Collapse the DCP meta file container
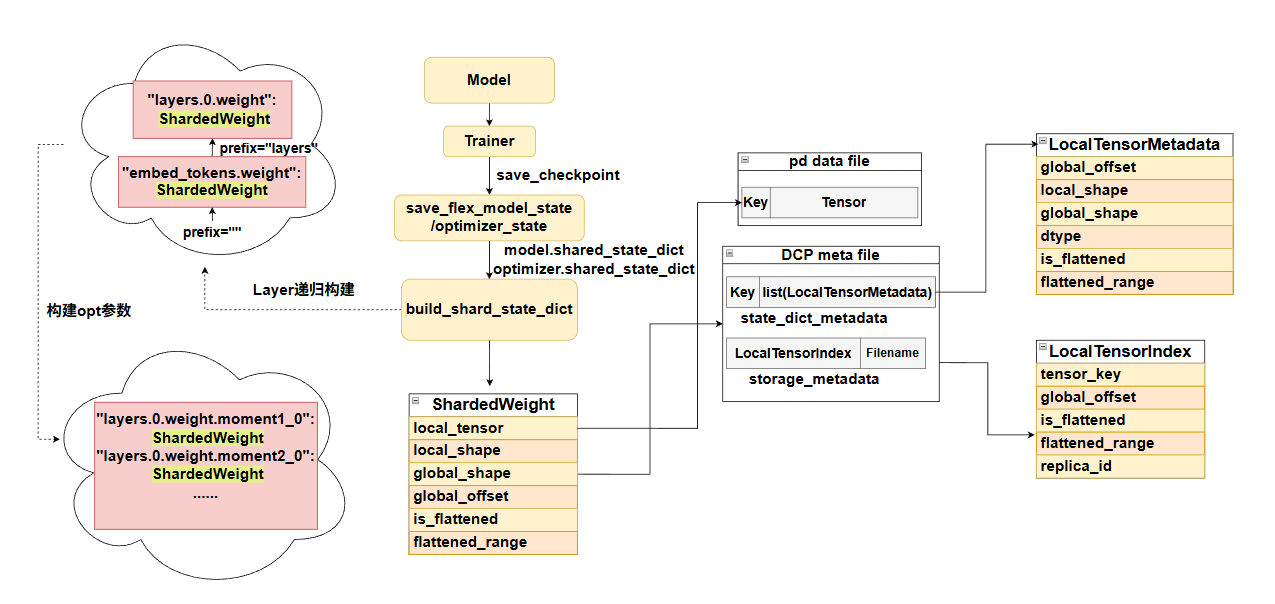Image resolution: width=1275 pixels, height=604 pixels. pos(730,254)
